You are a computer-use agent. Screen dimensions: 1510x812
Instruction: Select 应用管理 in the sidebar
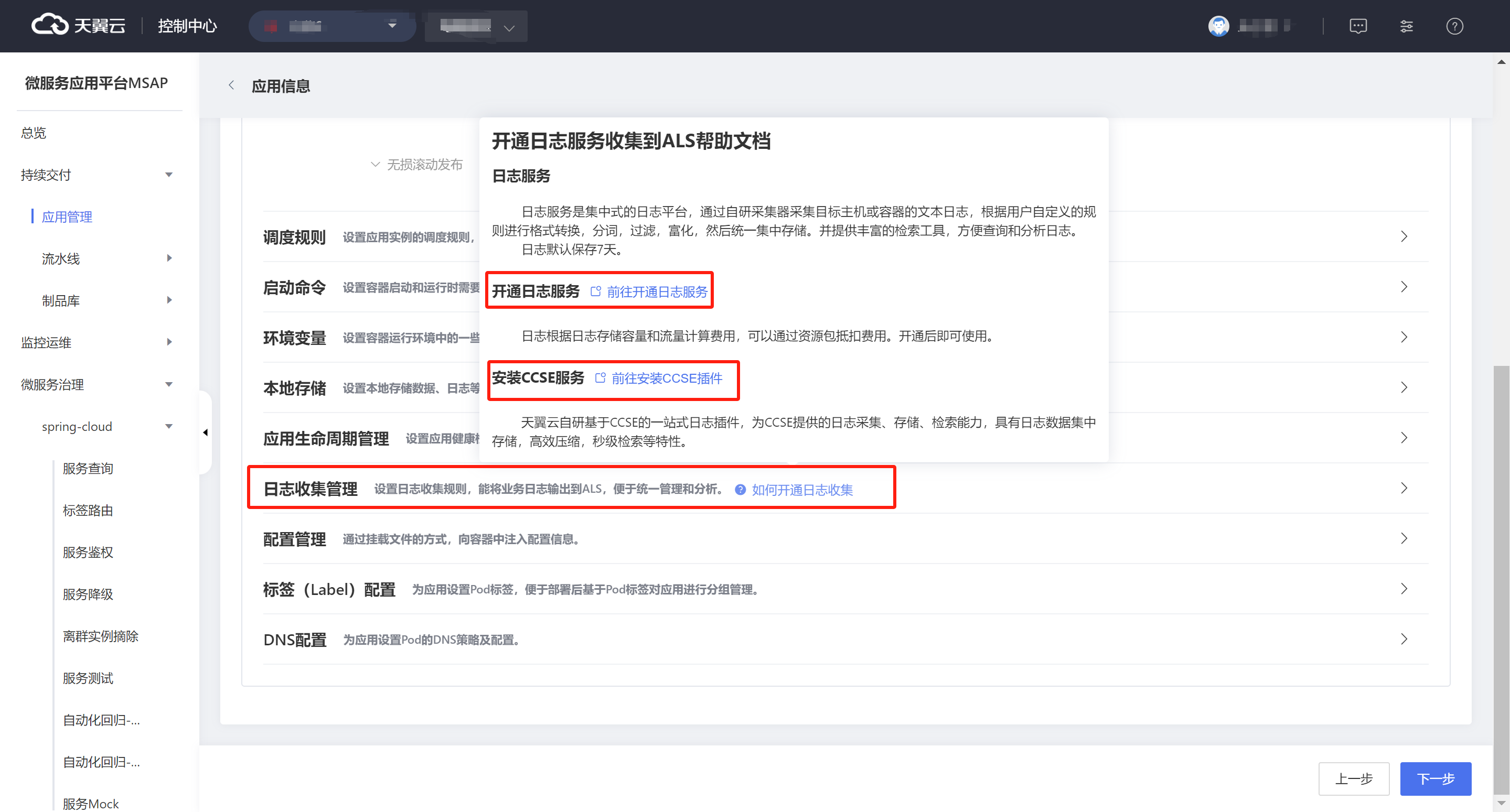coord(67,217)
